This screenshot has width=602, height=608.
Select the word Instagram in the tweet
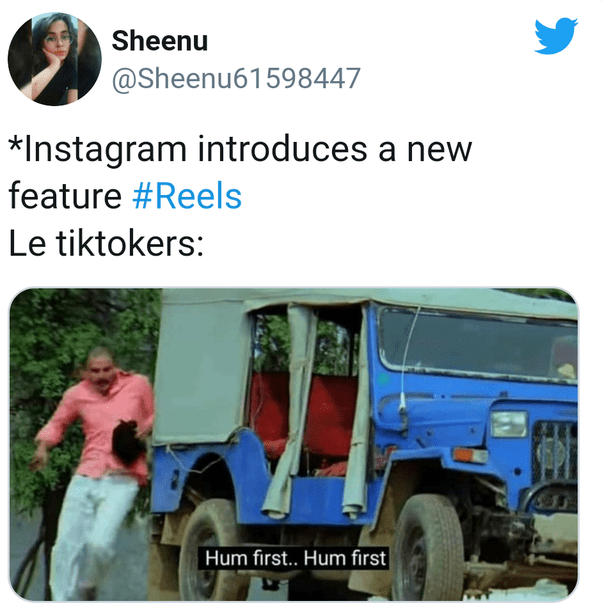105,150
